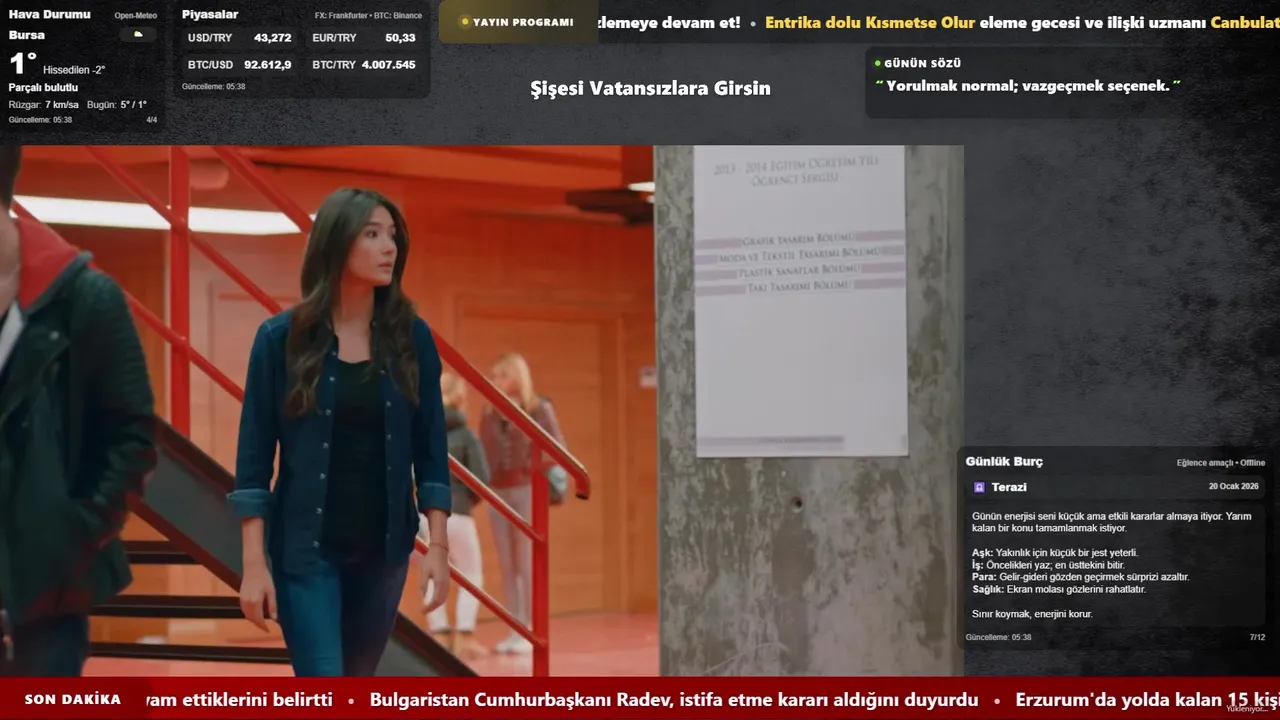This screenshot has width=1280, height=720.
Task: Click the Para horoscope line
Action: point(1080,577)
